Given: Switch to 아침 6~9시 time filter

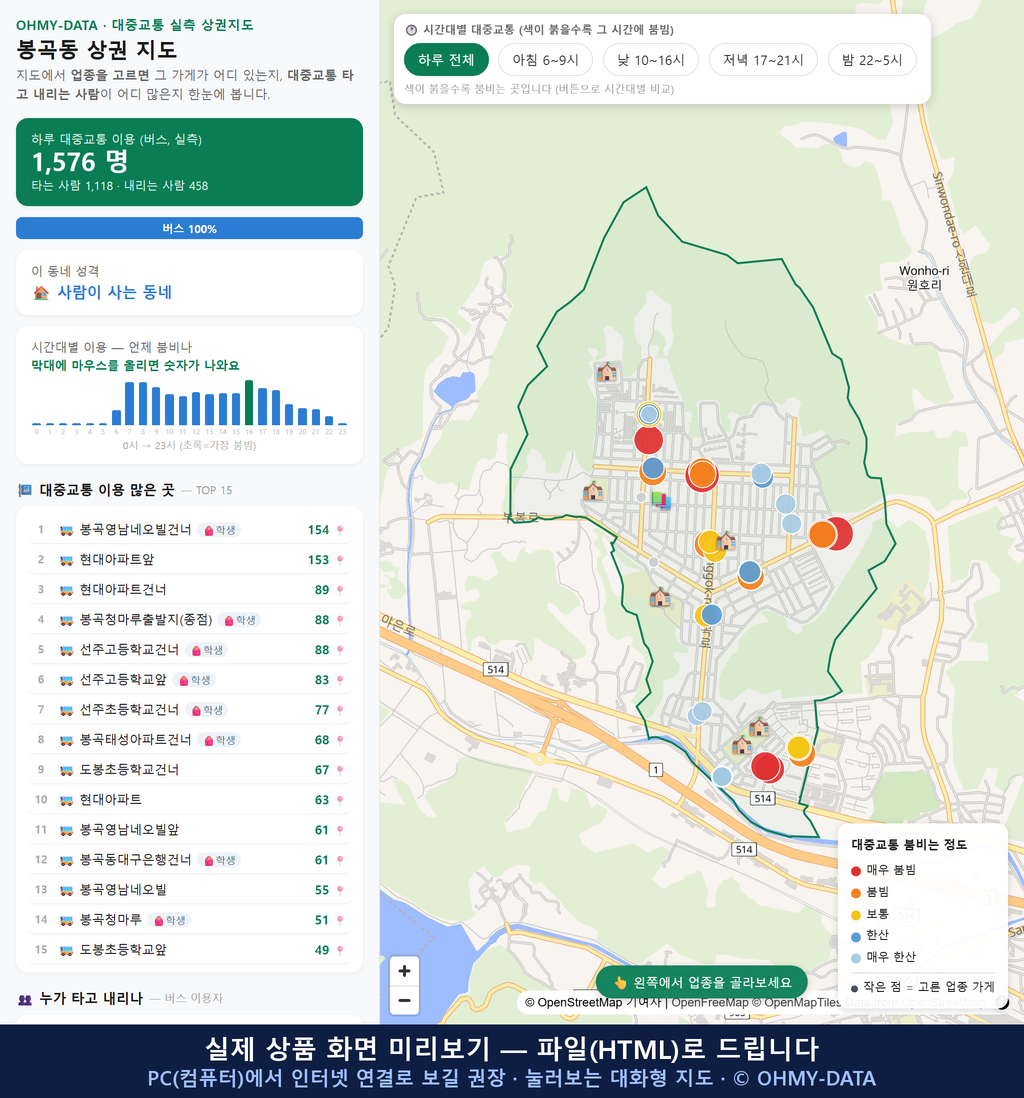Looking at the screenshot, I should point(545,60).
